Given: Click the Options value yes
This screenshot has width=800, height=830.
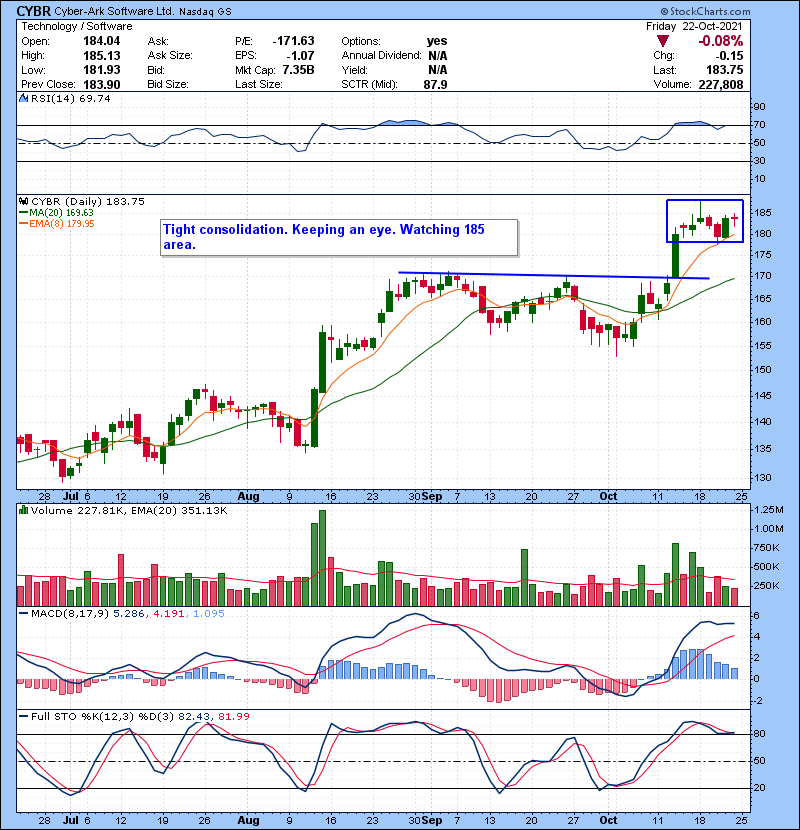Looking at the screenshot, I should 437,41.
